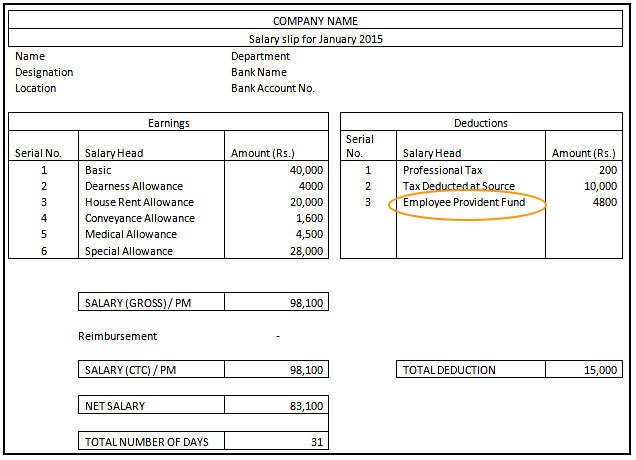This screenshot has width=636, height=460.
Task: Select the Special Allowance amount 28,000
Action: coord(302,251)
